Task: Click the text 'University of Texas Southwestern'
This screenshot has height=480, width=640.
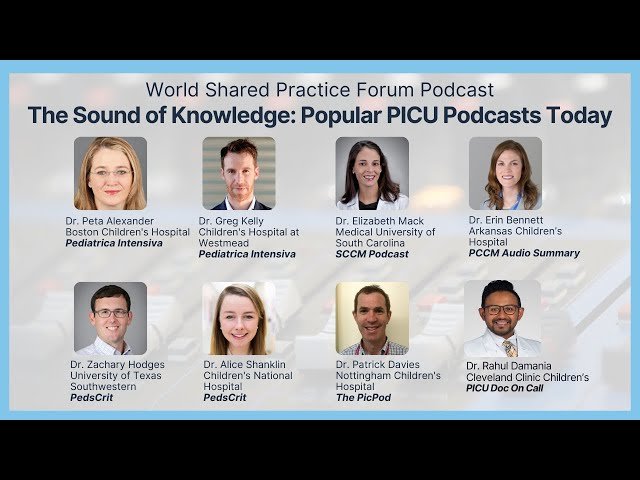Action: tap(116, 381)
